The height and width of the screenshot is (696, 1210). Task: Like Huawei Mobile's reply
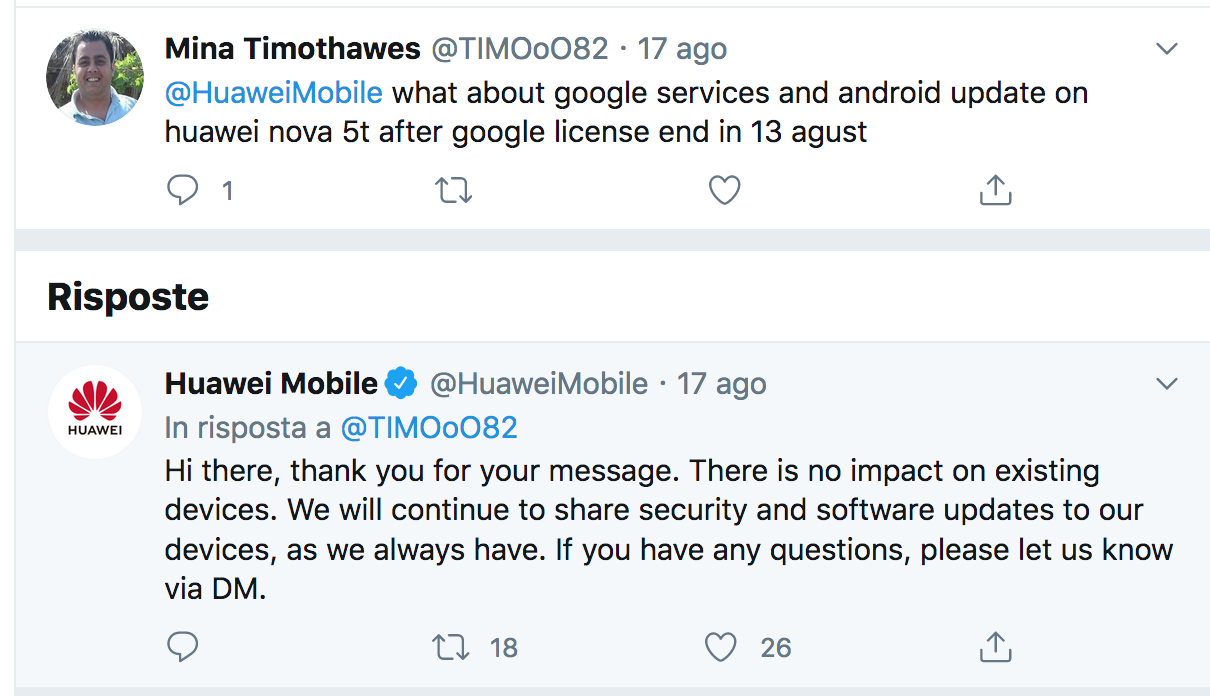click(721, 647)
